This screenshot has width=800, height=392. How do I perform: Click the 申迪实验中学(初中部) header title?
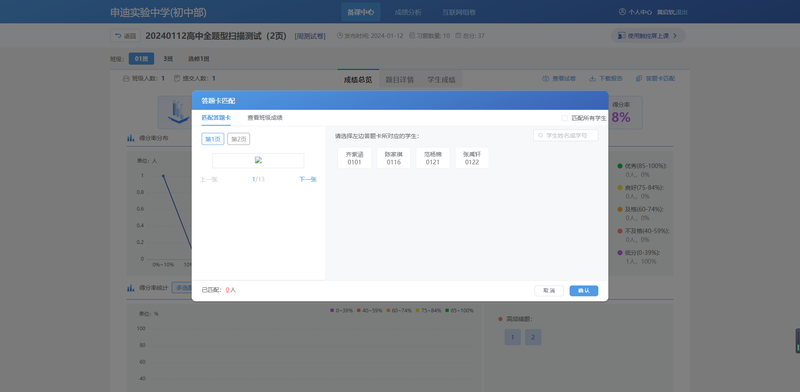pyautogui.click(x=159, y=12)
